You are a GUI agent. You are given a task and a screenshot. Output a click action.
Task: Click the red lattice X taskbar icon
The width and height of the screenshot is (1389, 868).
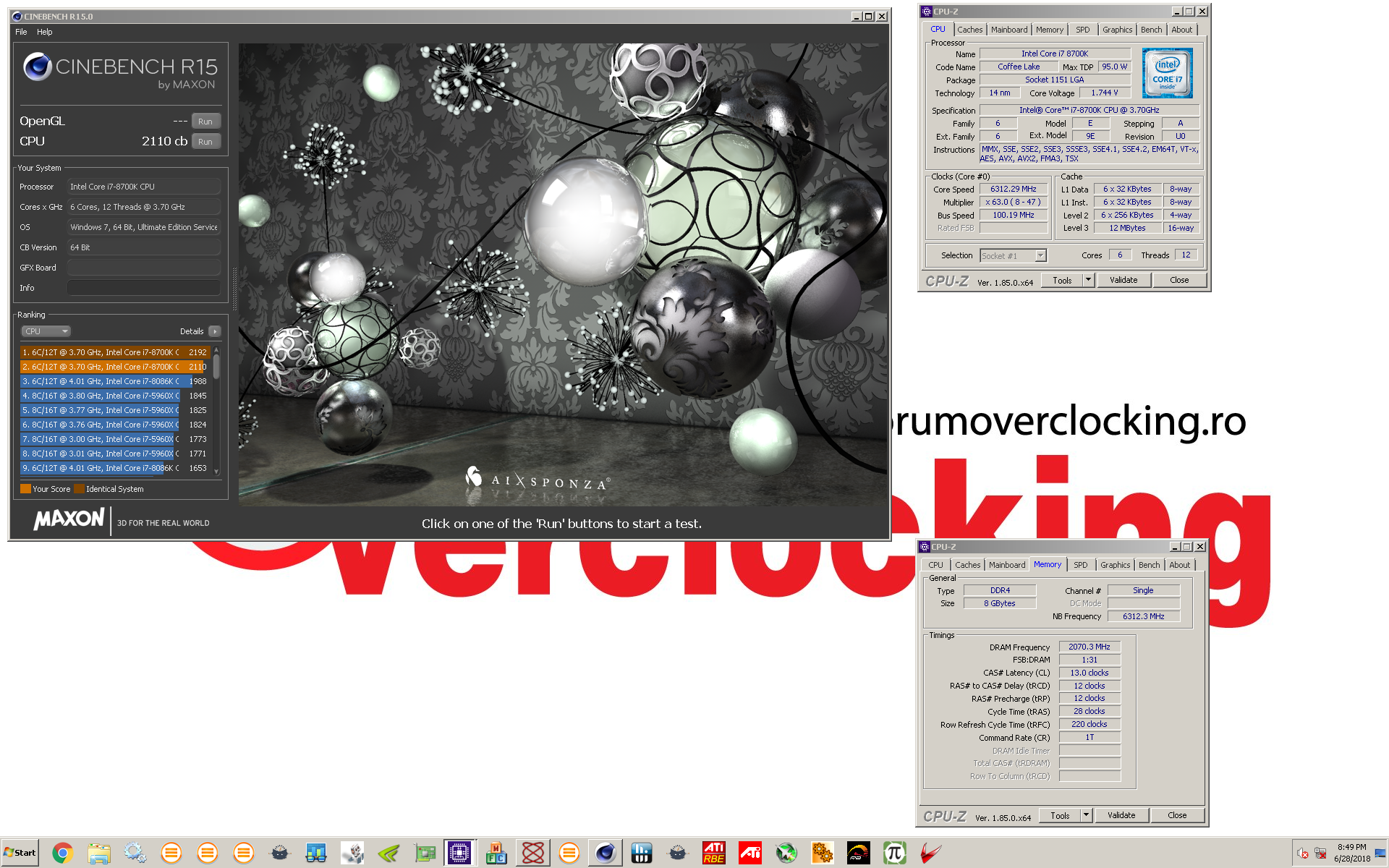click(x=533, y=854)
